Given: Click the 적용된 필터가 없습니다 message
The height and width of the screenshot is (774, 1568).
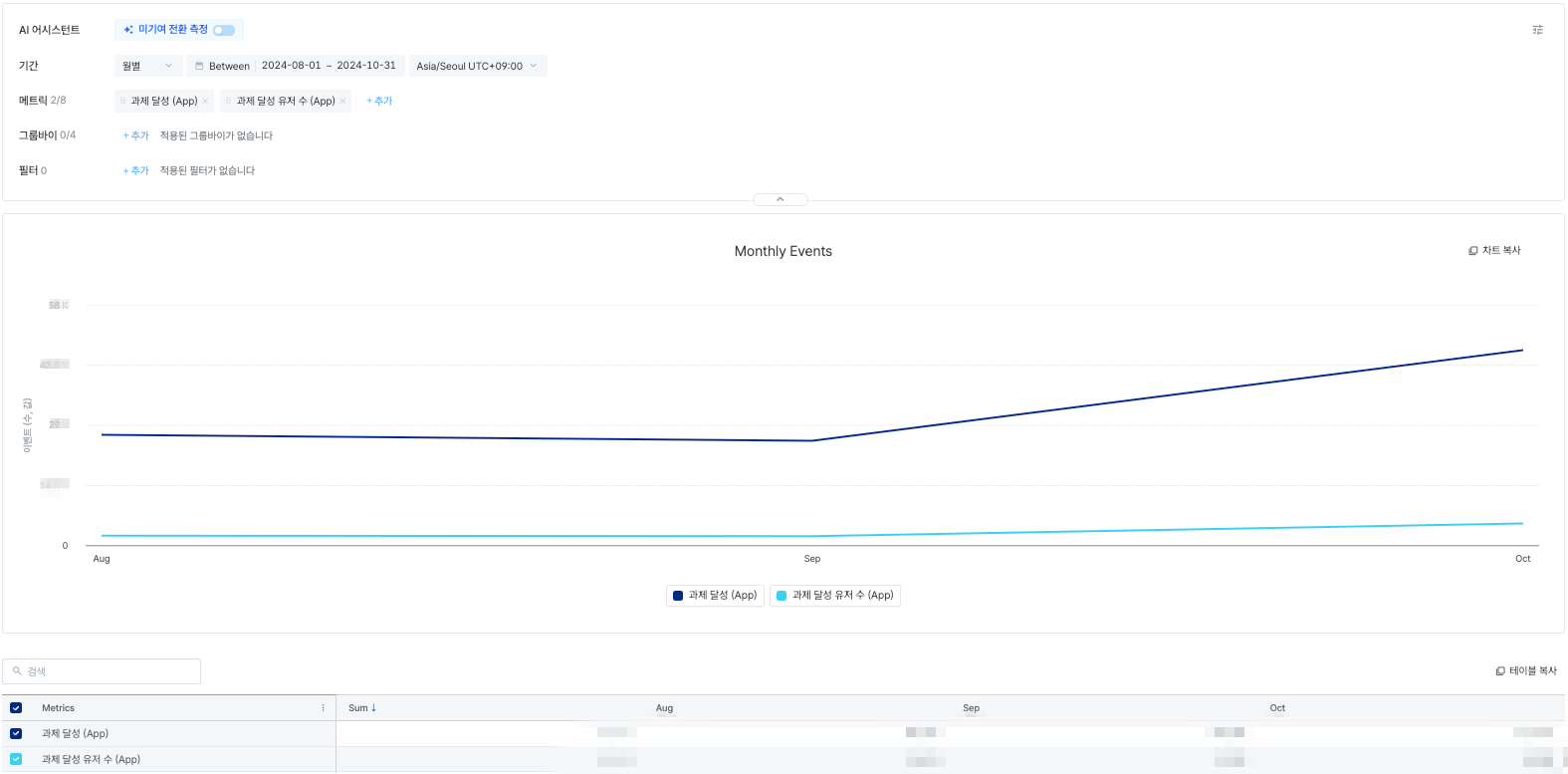Looking at the screenshot, I should click(x=207, y=170).
